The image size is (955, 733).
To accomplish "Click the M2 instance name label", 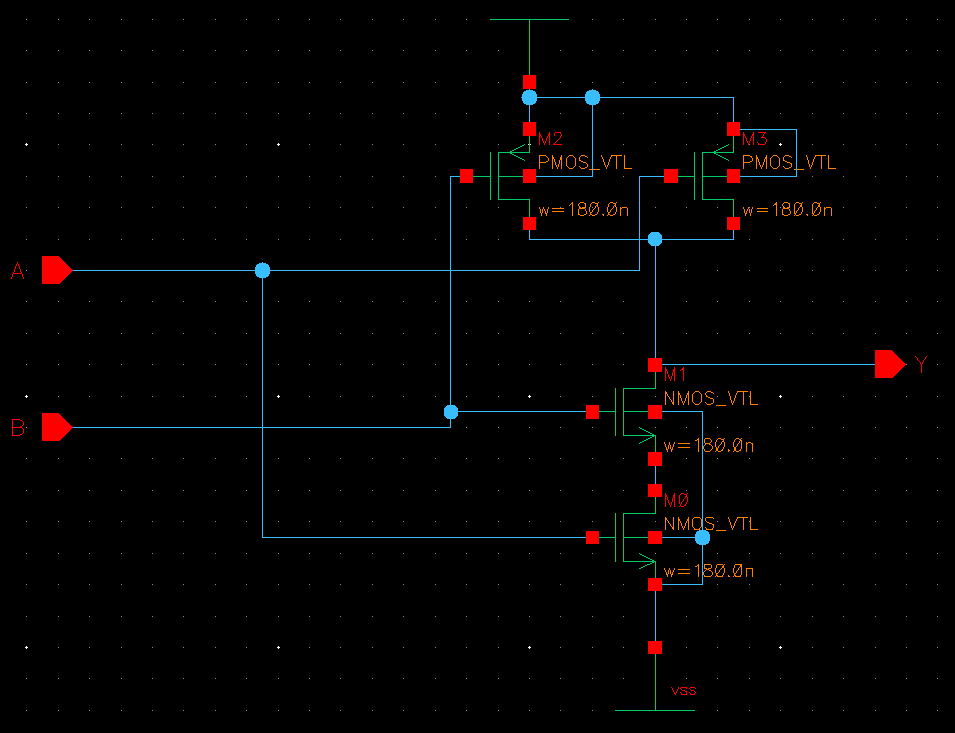I will pyautogui.click(x=550, y=139).
